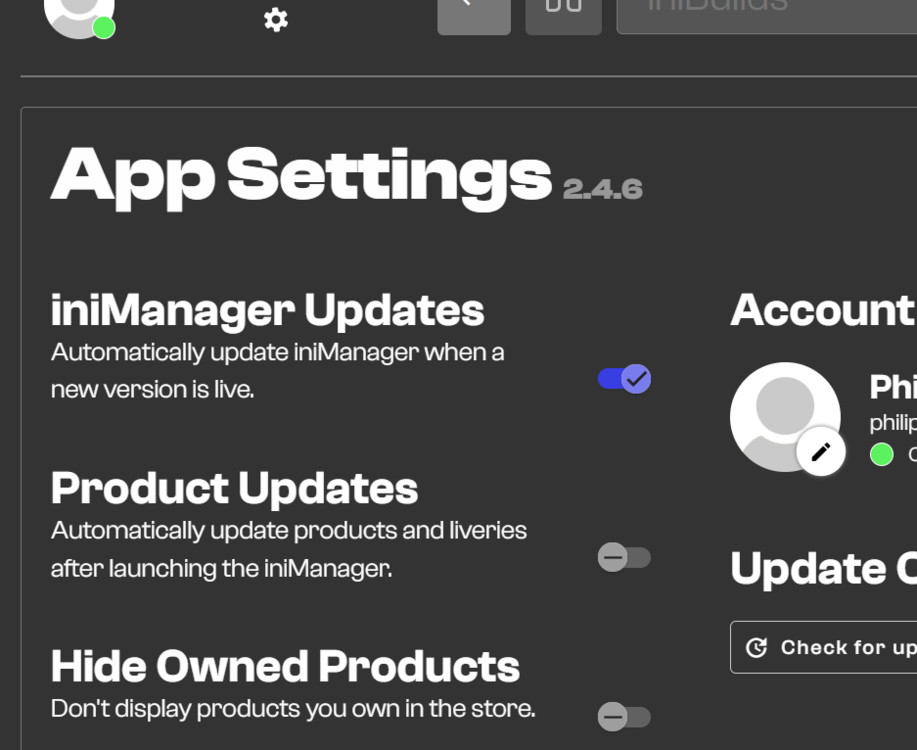
Task: Open the settings gear icon
Action: coord(276,20)
